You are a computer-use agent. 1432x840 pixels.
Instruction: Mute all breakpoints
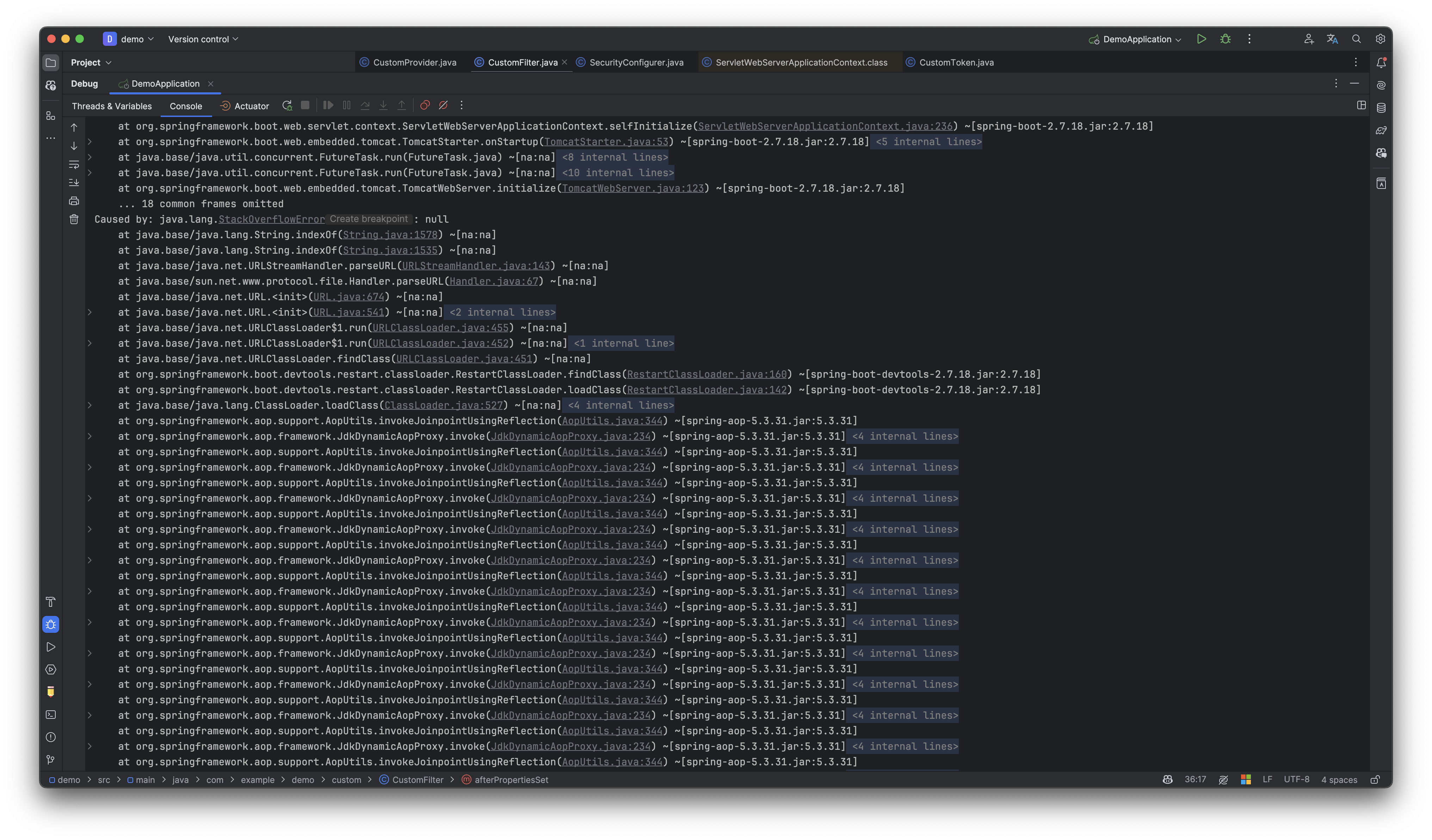(x=443, y=105)
